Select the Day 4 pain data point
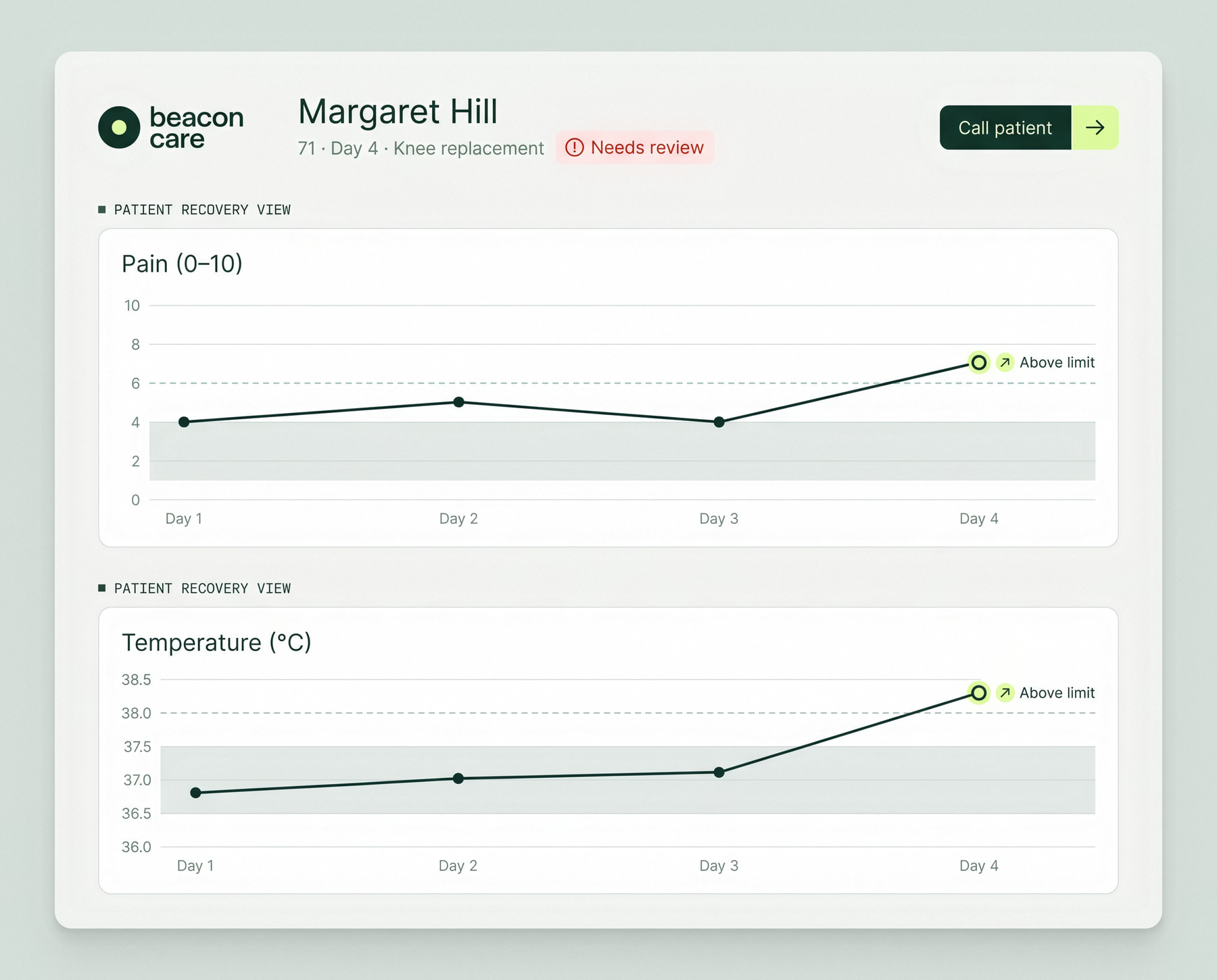Image resolution: width=1217 pixels, height=980 pixels. (978, 363)
